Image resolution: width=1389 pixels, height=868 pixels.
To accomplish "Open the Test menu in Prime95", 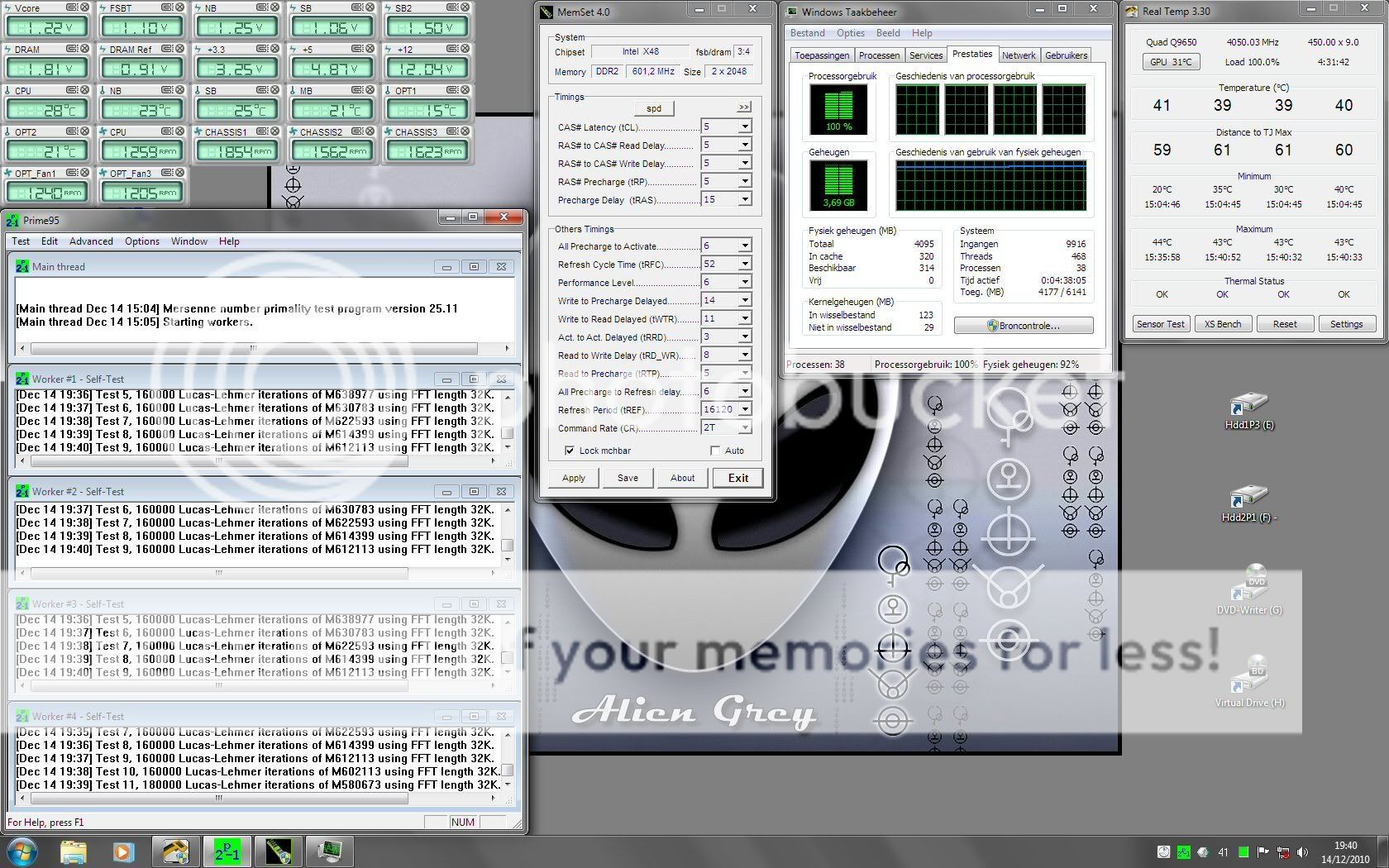I will 21,241.
